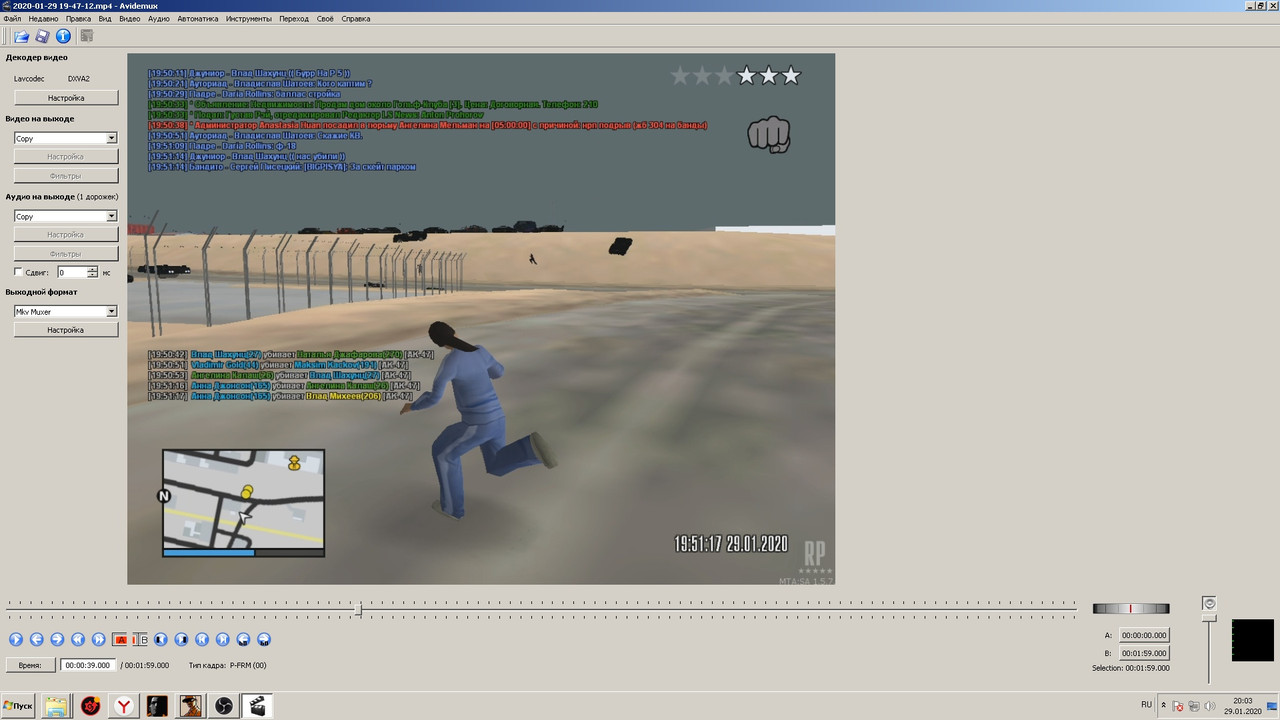Click output format Настройка button
The height and width of the screenshot is (720, 1280).
tap(66, 330)
